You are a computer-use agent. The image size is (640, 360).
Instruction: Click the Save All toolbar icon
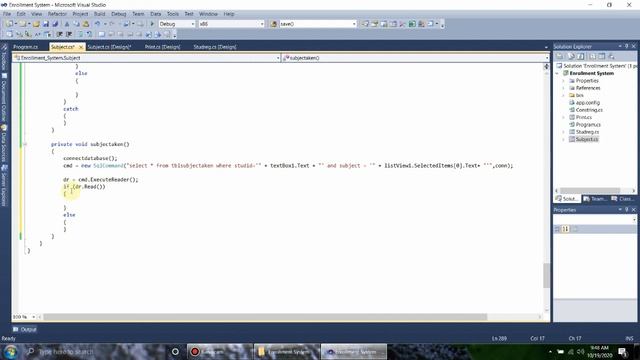(55, 24)
